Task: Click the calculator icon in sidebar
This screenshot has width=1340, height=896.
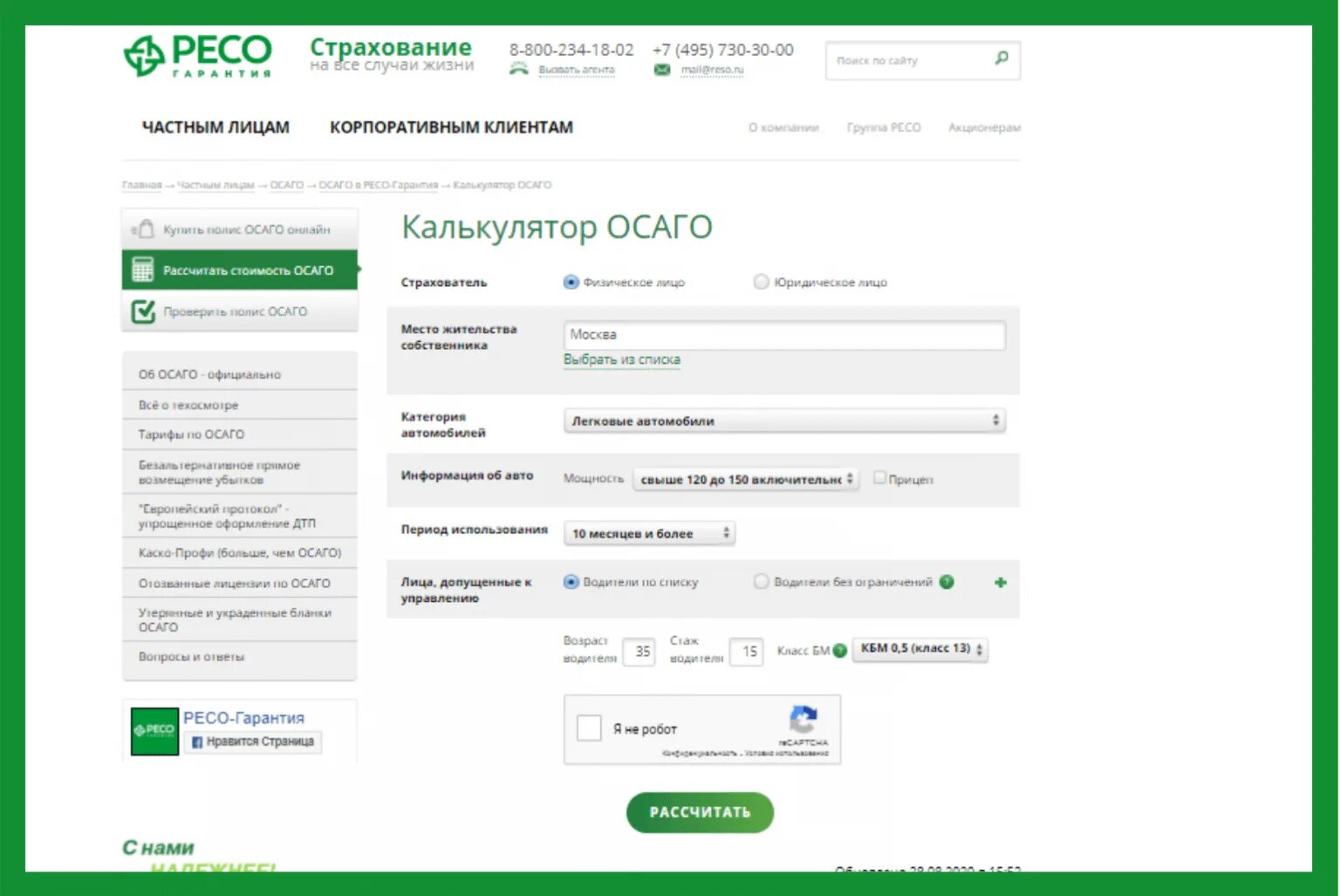Action: pos(143,270)
